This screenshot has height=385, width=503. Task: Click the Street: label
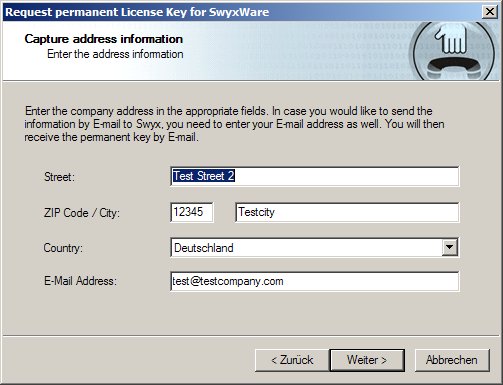(59, 177)
